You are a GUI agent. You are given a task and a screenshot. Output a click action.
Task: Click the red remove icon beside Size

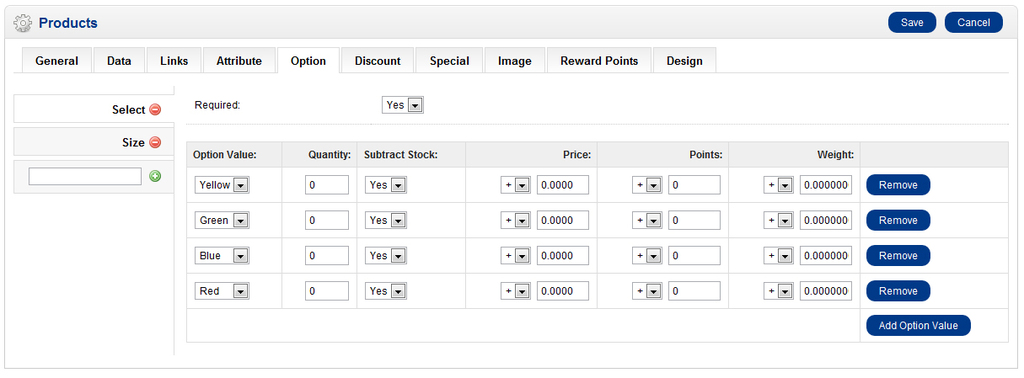click(x=155, y=142)
